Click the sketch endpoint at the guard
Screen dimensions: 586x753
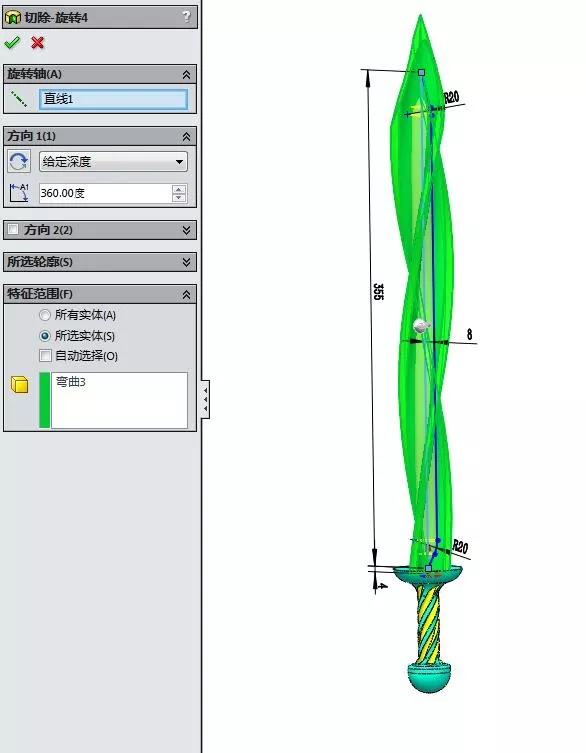pos(428,569)
